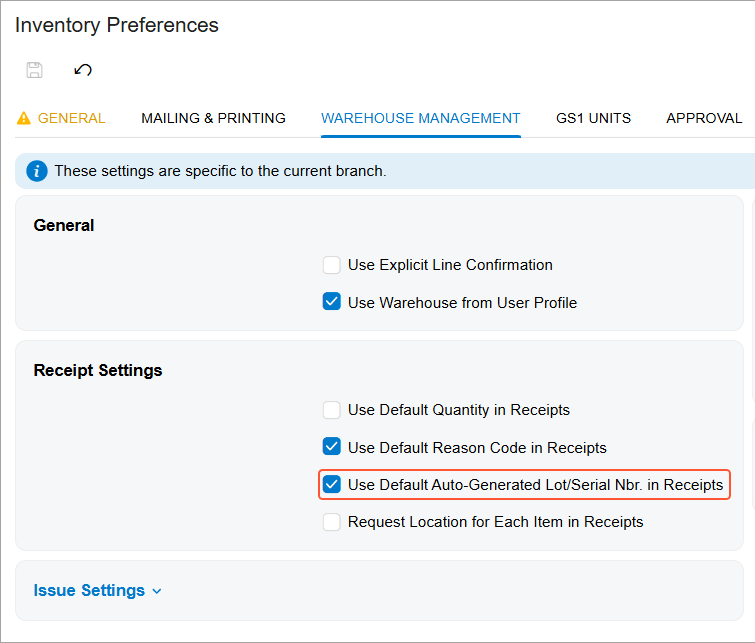
Task: Switch to the General tab label
Action: coord(71,118)
